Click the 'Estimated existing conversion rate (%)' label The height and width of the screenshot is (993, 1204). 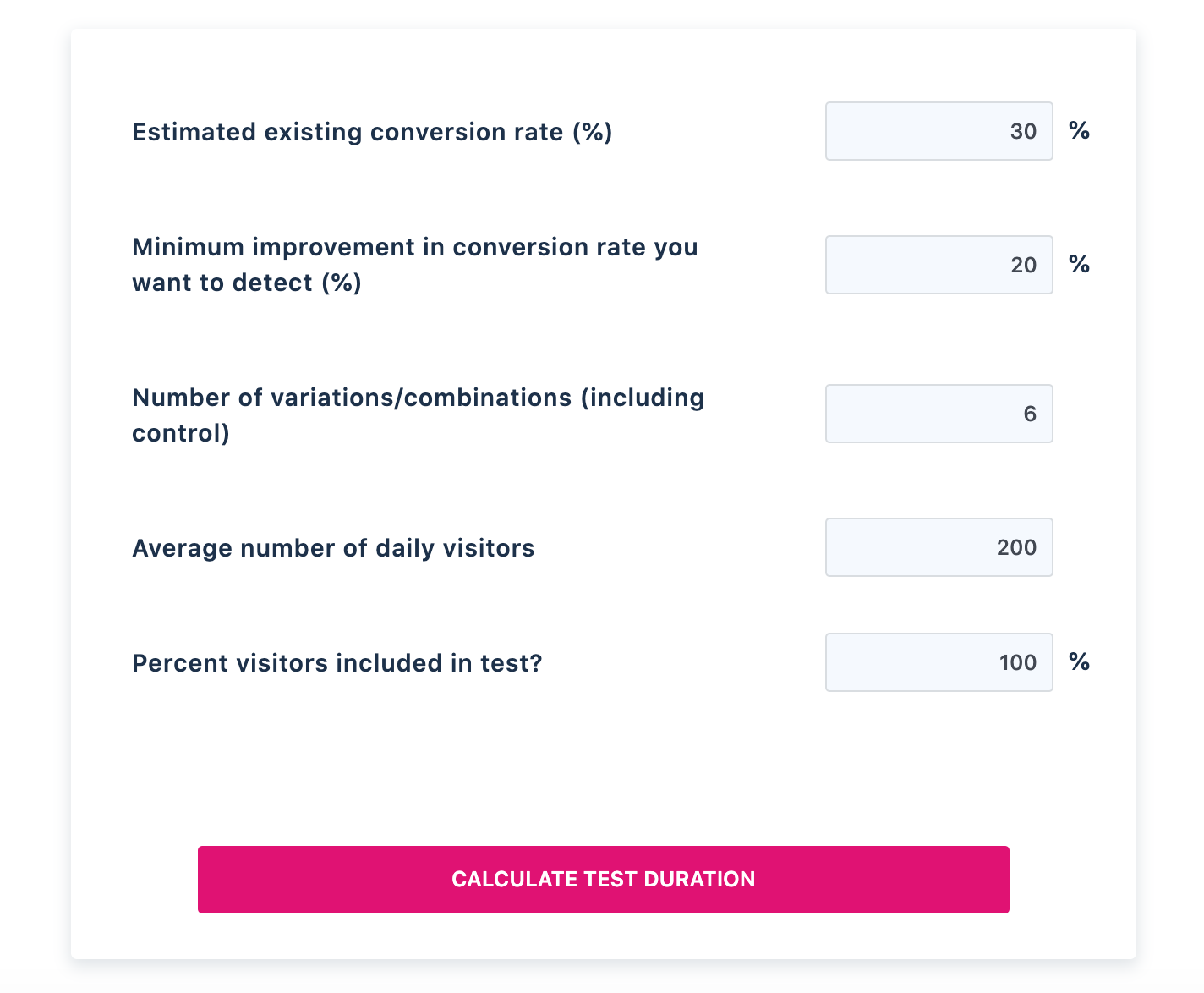(x=372, y=132)
